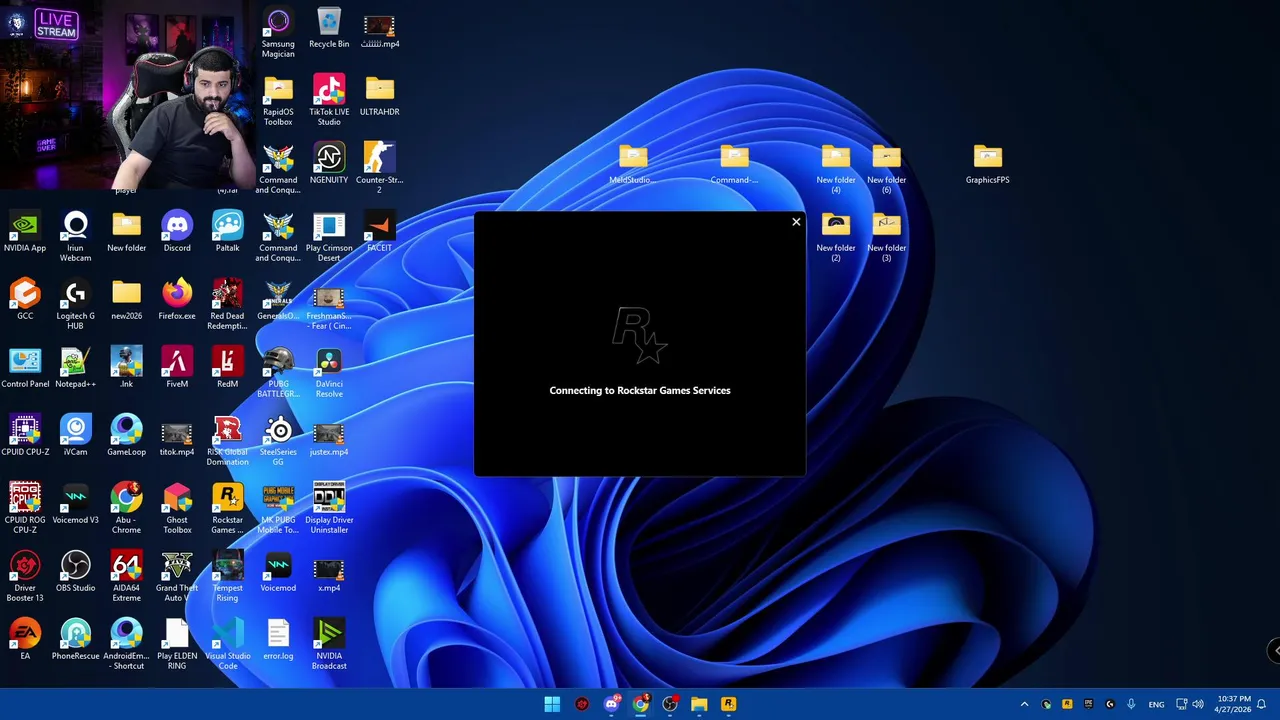This screenshot has height=720, width=1280.
Task: Select Voicemod V3 desktop shortcut
Action: tap(75, 504)
